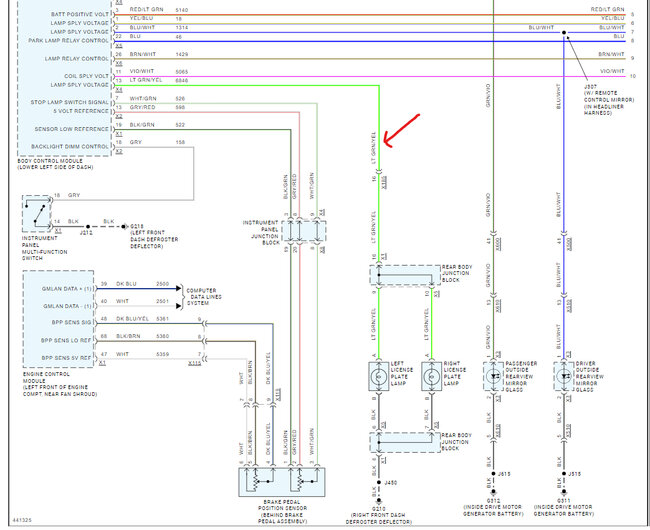Screen dimensions: 650x530
Task: Select the Passenger Outside Rearview Mirror Glass symbol
Action: (x=493, y=377)
